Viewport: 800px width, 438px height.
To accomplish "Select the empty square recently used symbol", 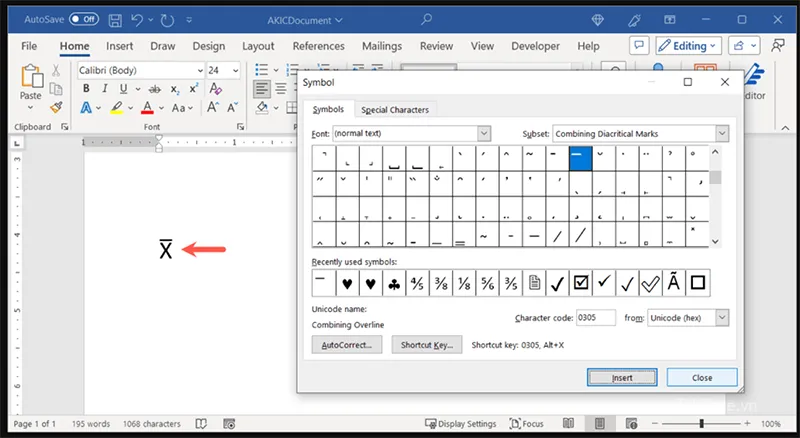I will (697, 283).
